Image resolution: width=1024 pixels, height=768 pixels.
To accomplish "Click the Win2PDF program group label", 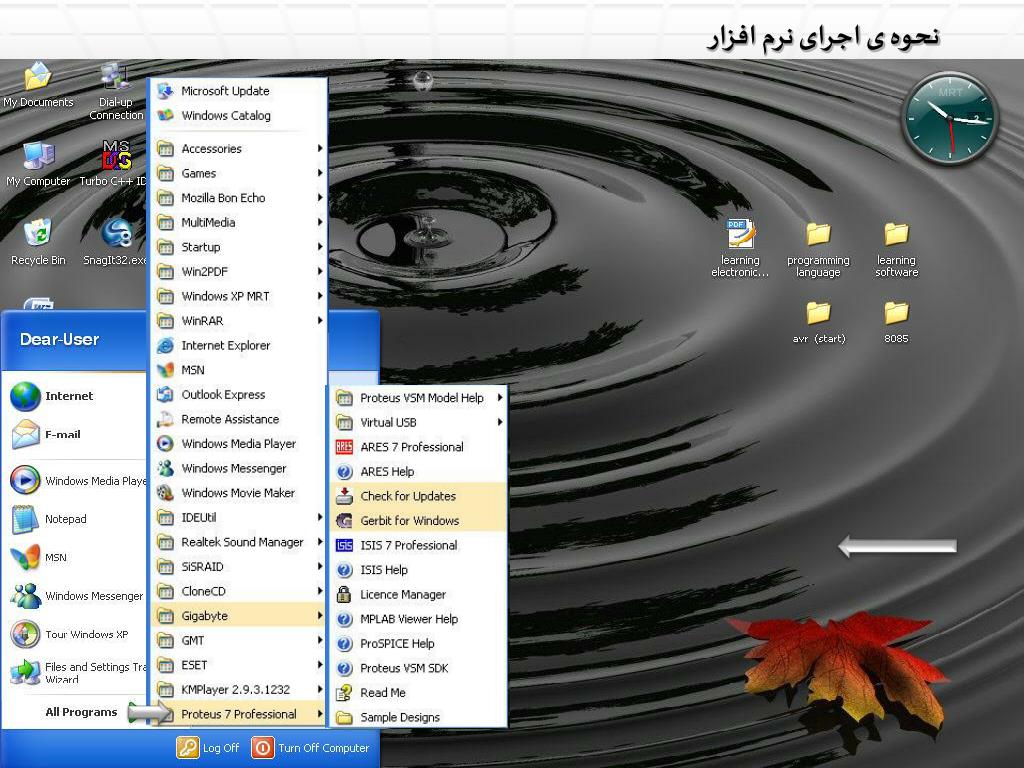I will (204, 272).
